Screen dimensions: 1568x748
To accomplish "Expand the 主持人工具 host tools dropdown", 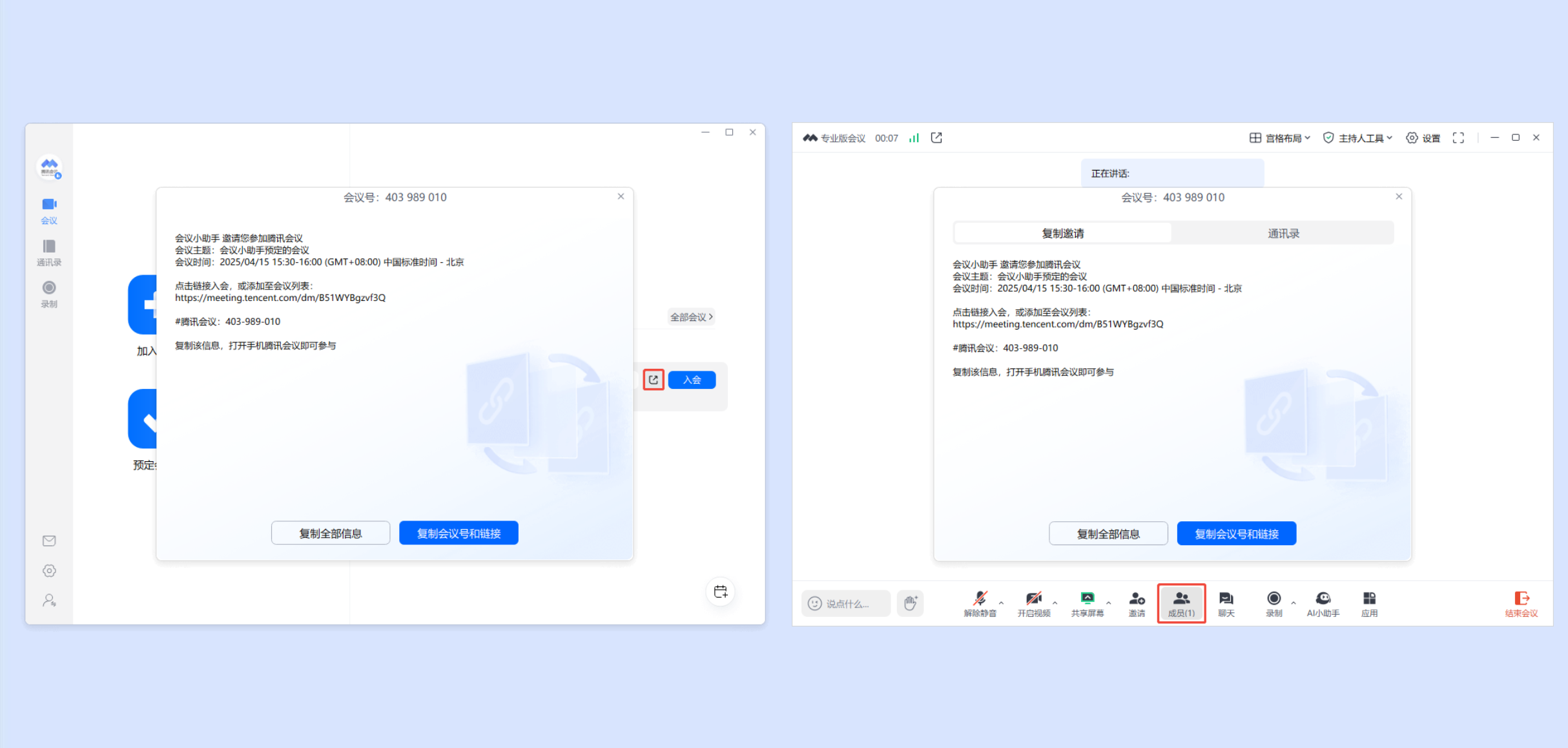I will click(x=1358, y=138).
